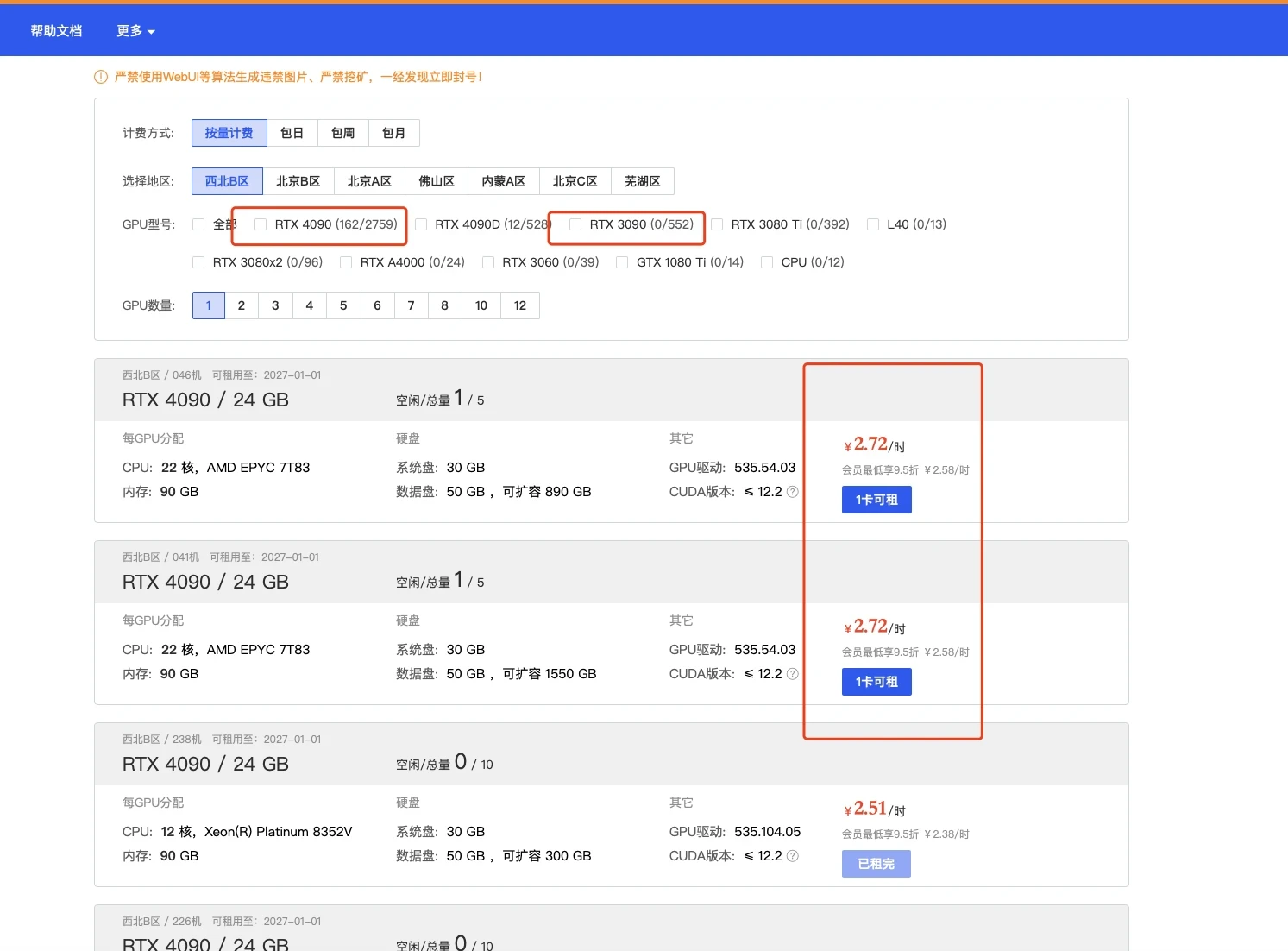Tick the L40 (0/13) checkbox
This screenshot has height=951, width=1288.
pyautogui.click(x=873, y=224)
